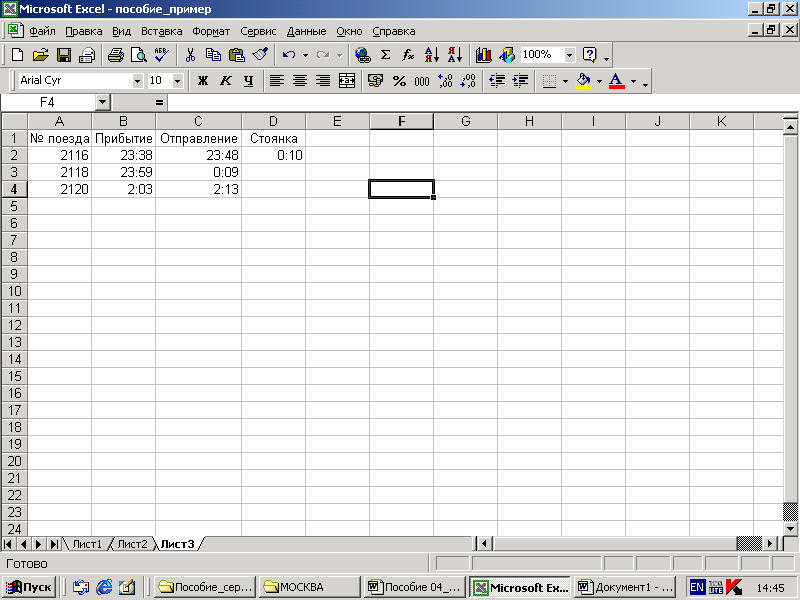Paste from clipboard icon
Screen dimensions: 800x600
(x=237, y=55)
